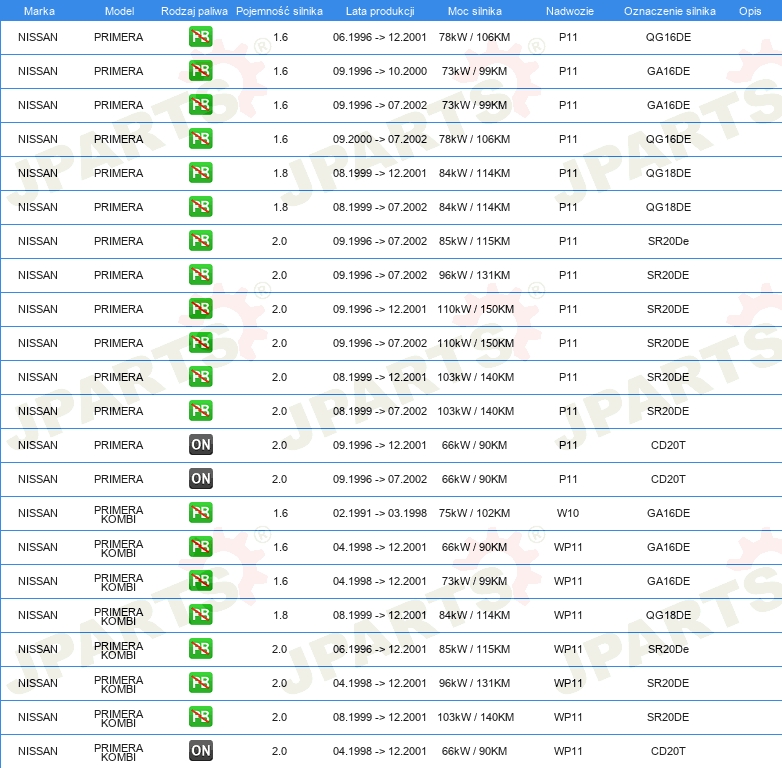Click the Model column header
This screenshot has width=782, height=768.
[x=119, y=11]
